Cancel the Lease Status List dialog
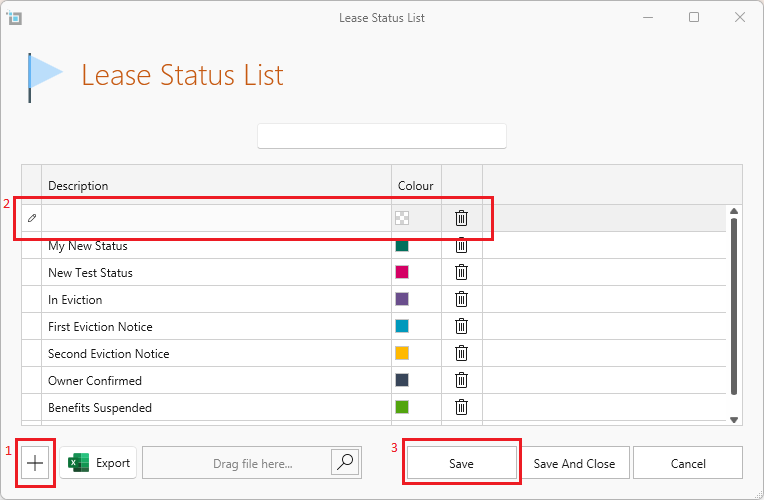Viewport: 764px width, 500px height. [687, 463]
